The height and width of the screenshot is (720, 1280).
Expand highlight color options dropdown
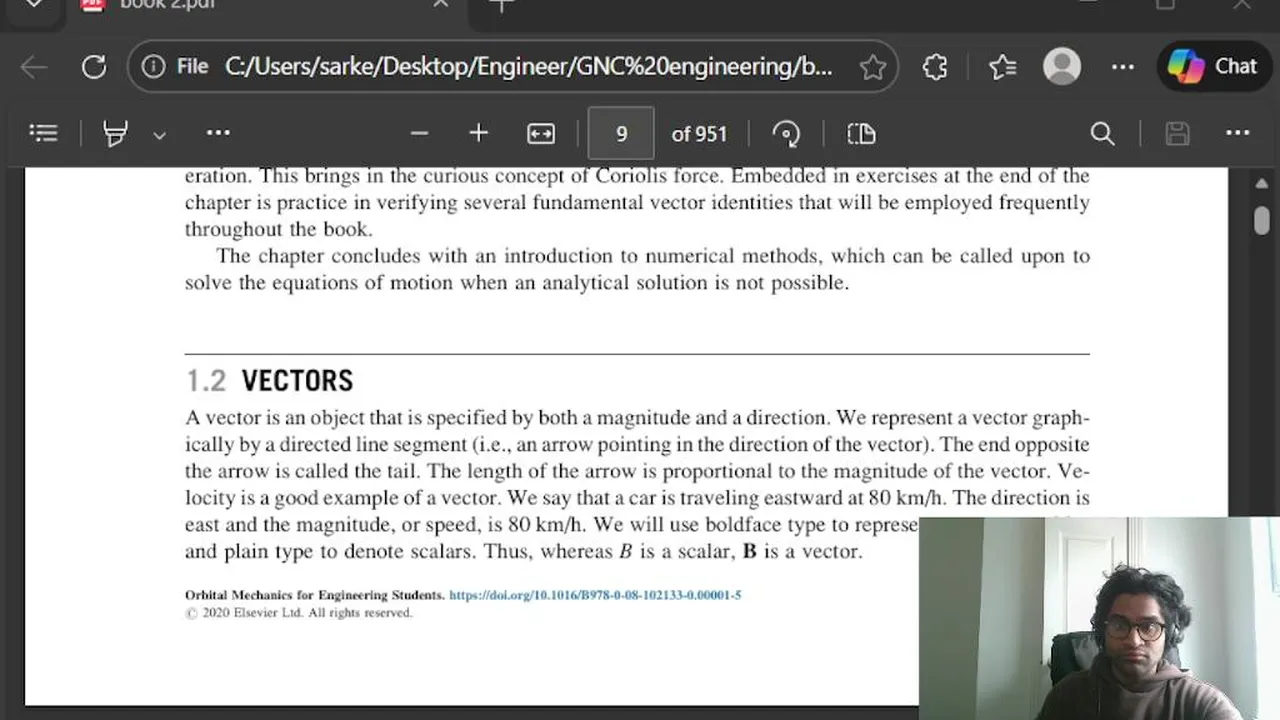[x=159, y=134]
